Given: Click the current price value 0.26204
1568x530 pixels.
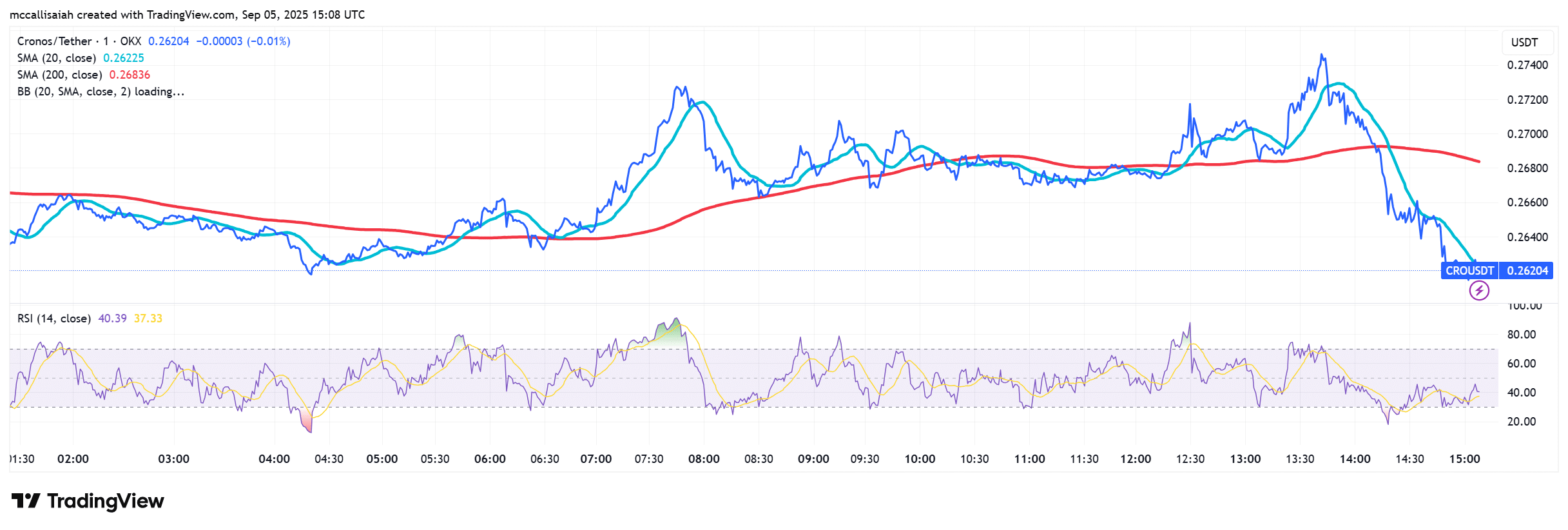Looking at the screenshot, I should (168, 41).
